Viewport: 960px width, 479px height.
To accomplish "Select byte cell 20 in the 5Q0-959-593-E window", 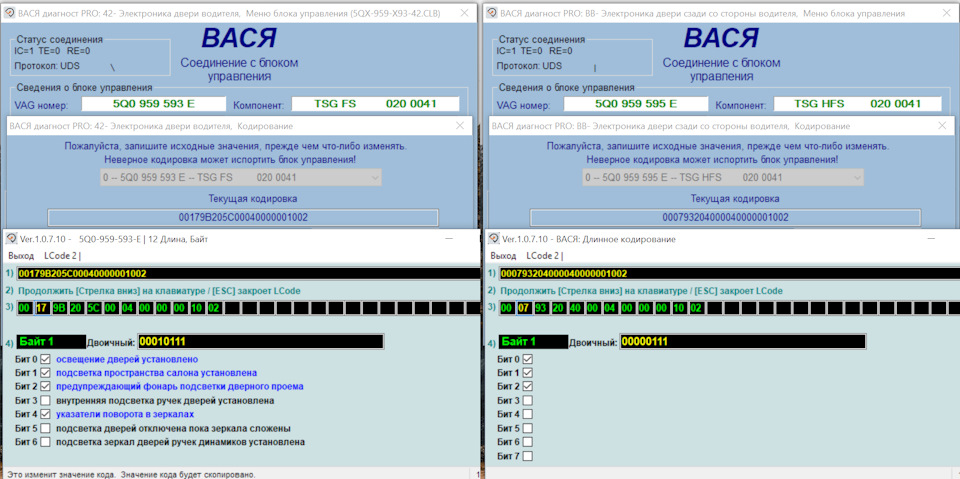I will click(x=77, y=308).
